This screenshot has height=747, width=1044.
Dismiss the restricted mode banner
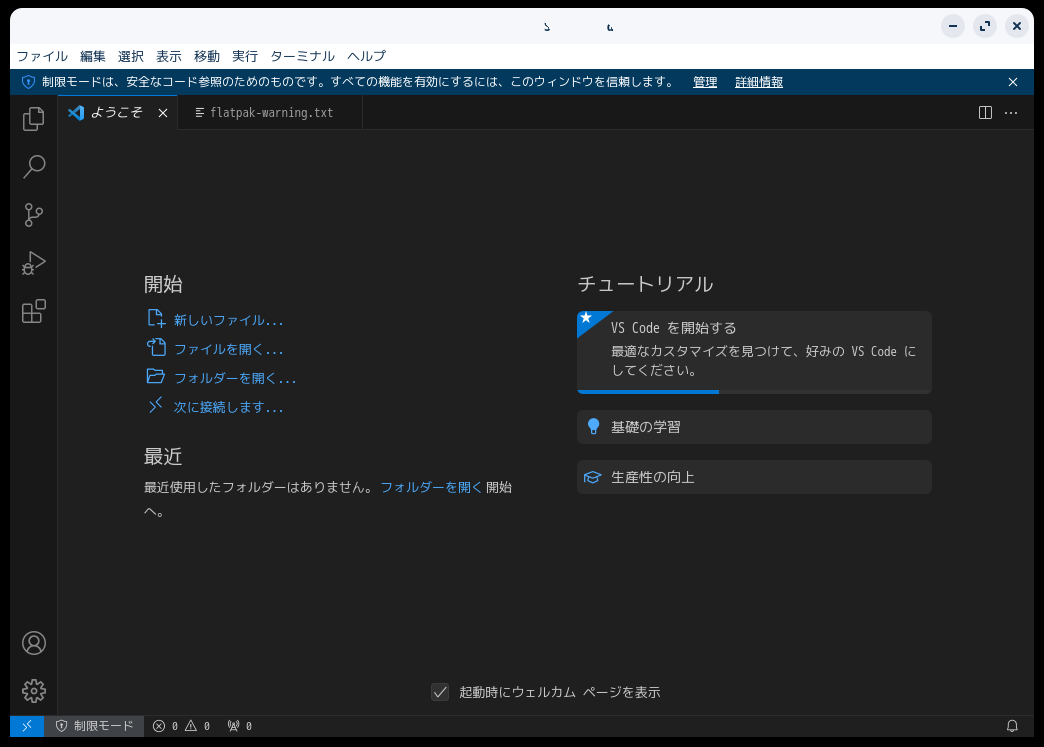[1013, 82]
